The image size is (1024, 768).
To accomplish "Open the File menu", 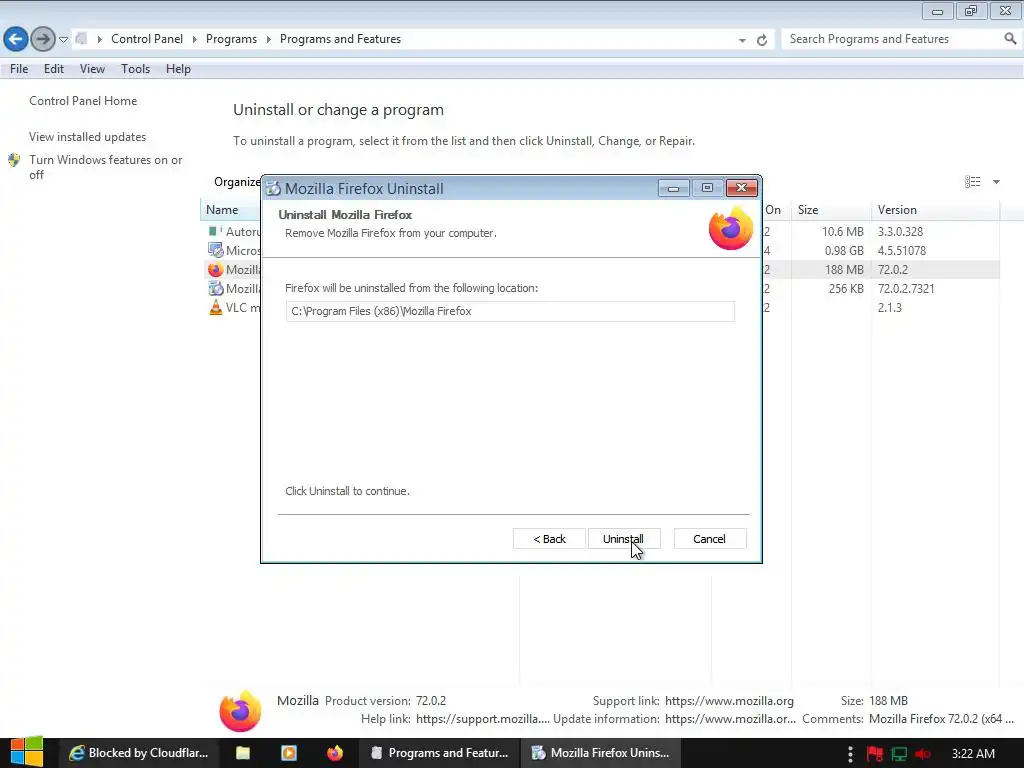I will [x=19, y=69].
